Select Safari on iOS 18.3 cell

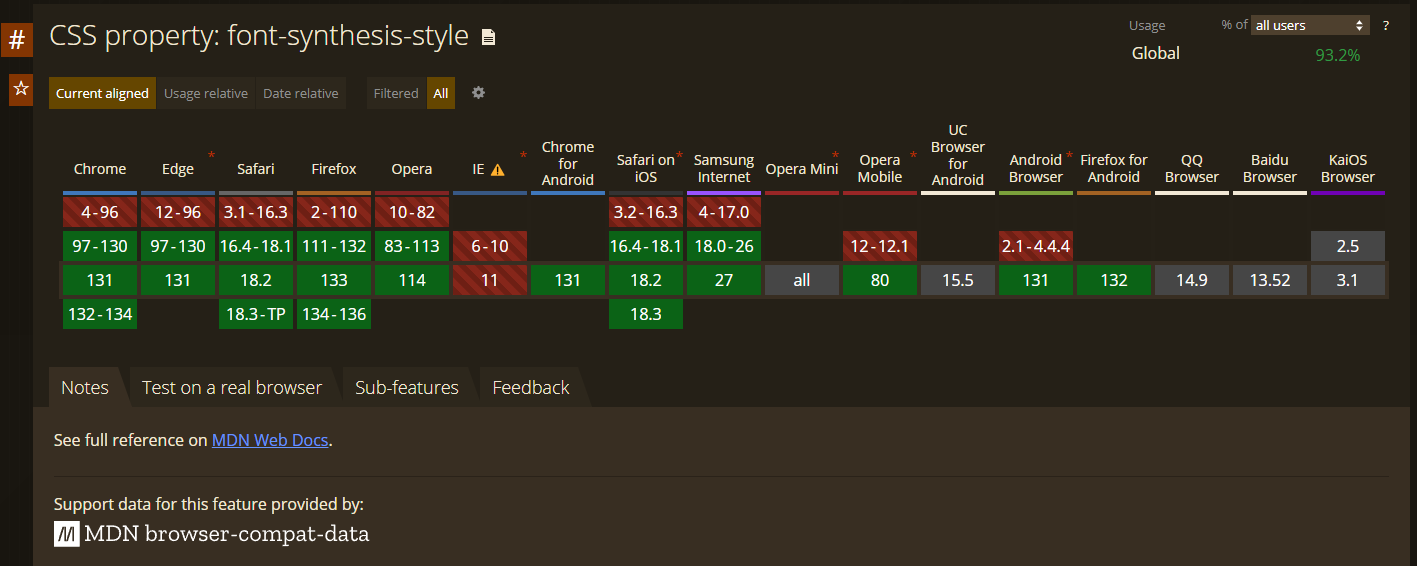point(646,314)
